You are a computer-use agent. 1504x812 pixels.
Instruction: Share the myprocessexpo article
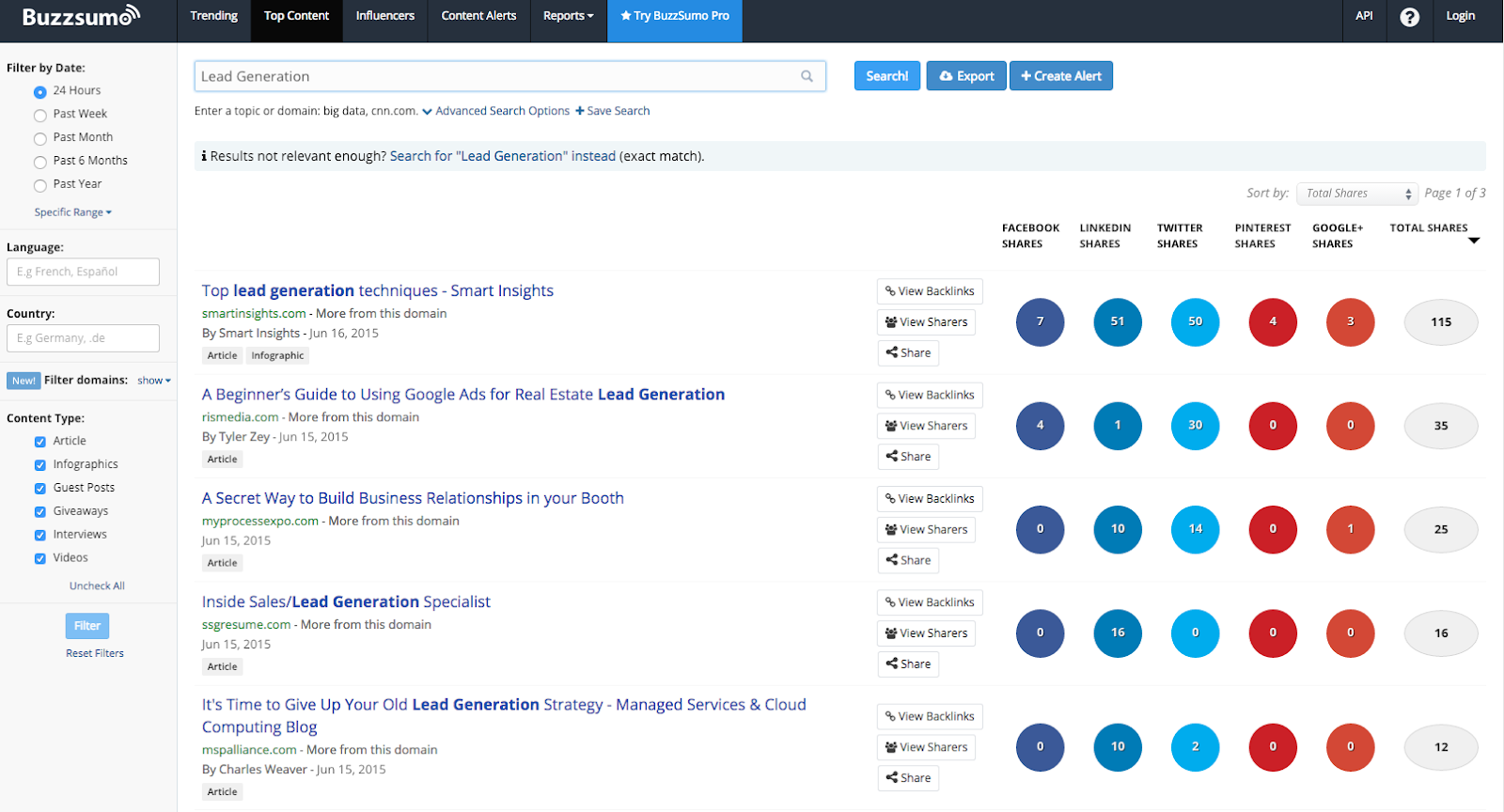pyautogui.click(x=908, y=560)
